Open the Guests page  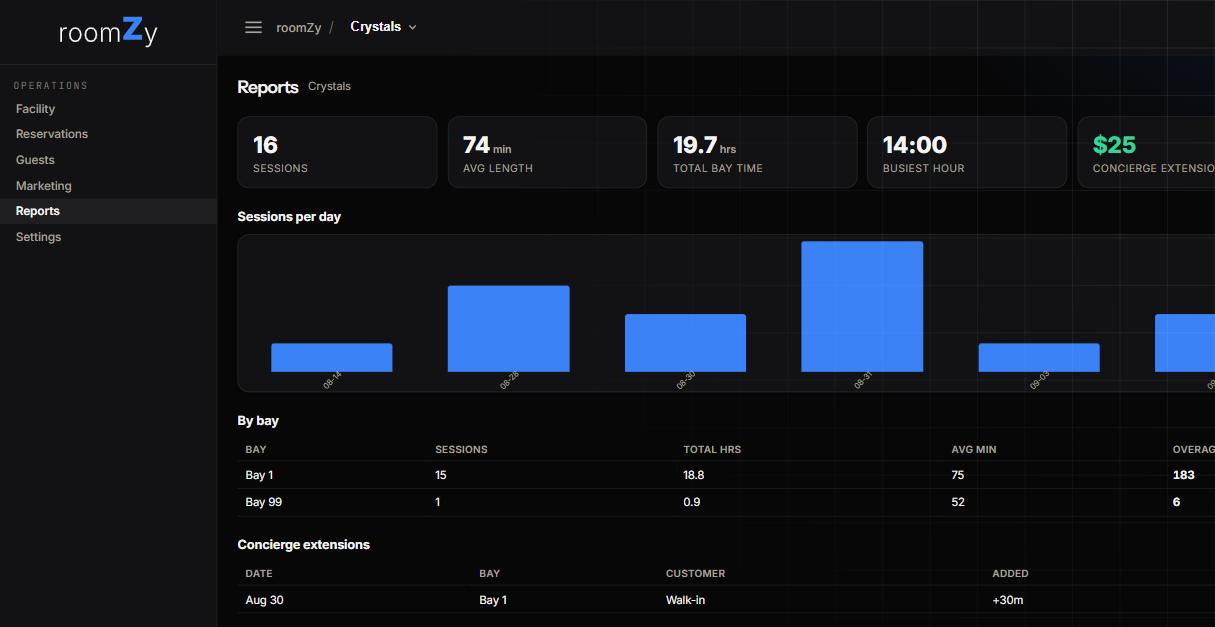(x=108, y=160)
